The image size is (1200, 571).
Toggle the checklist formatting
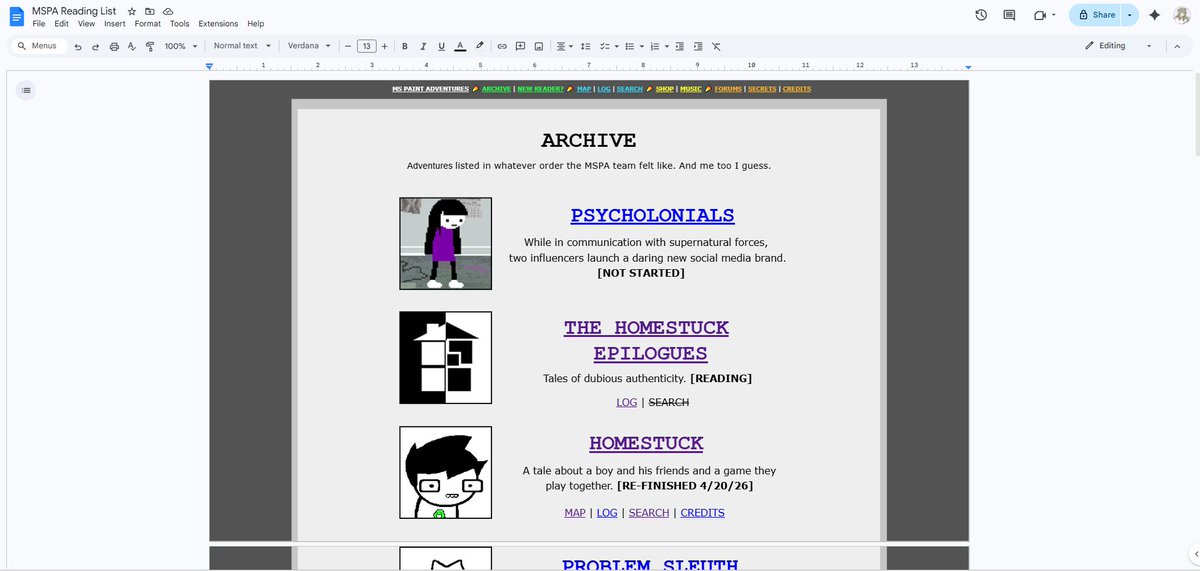pyautogui.click(x=605, y=46)
